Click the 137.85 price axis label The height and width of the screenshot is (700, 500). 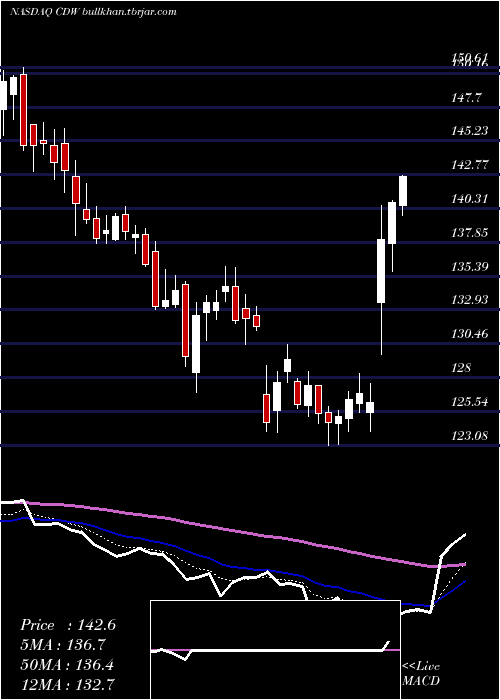[x=470, y=233]
